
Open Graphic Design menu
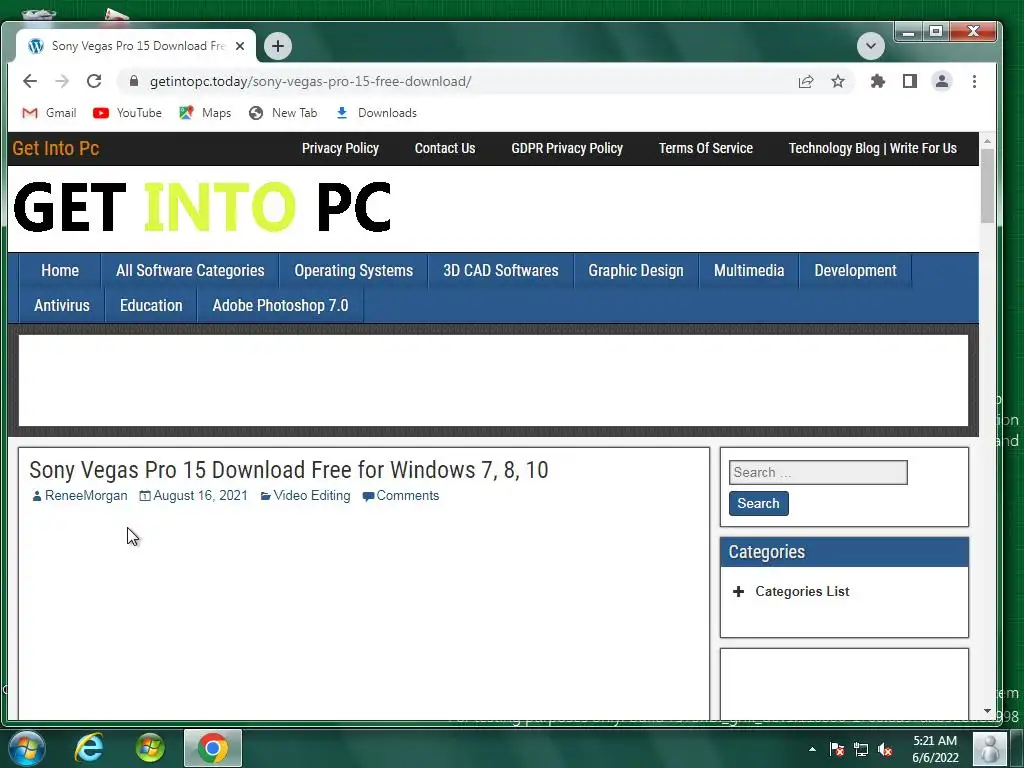[636, 270]
